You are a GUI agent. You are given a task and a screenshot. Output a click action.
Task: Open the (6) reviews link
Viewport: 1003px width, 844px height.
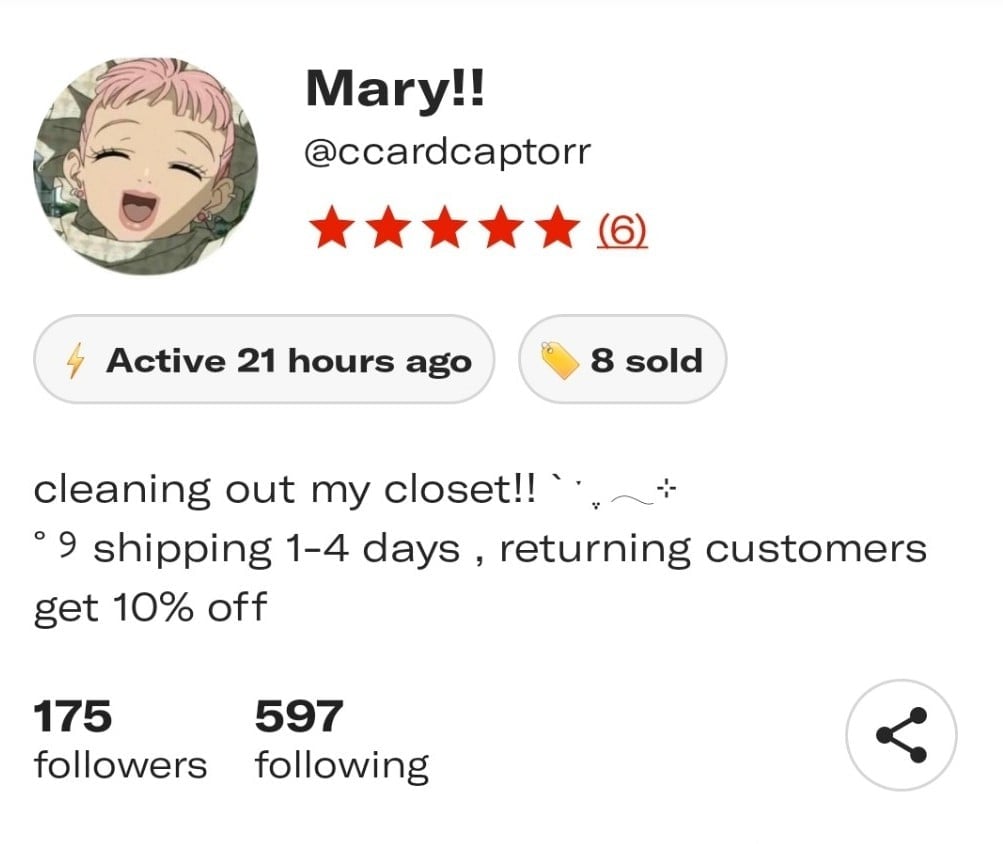(x=622, y=229)
